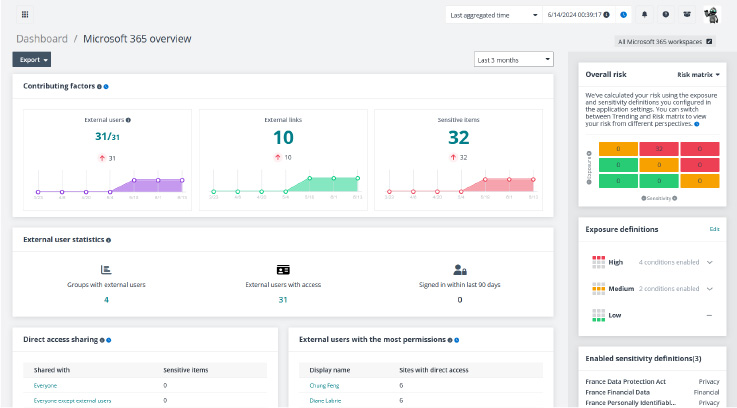Screen dimensions: 737x408
Task: Click the 6/14/2024 00:39:17 timestamp field
Action: pyautogui.click(x=574, y=15)
